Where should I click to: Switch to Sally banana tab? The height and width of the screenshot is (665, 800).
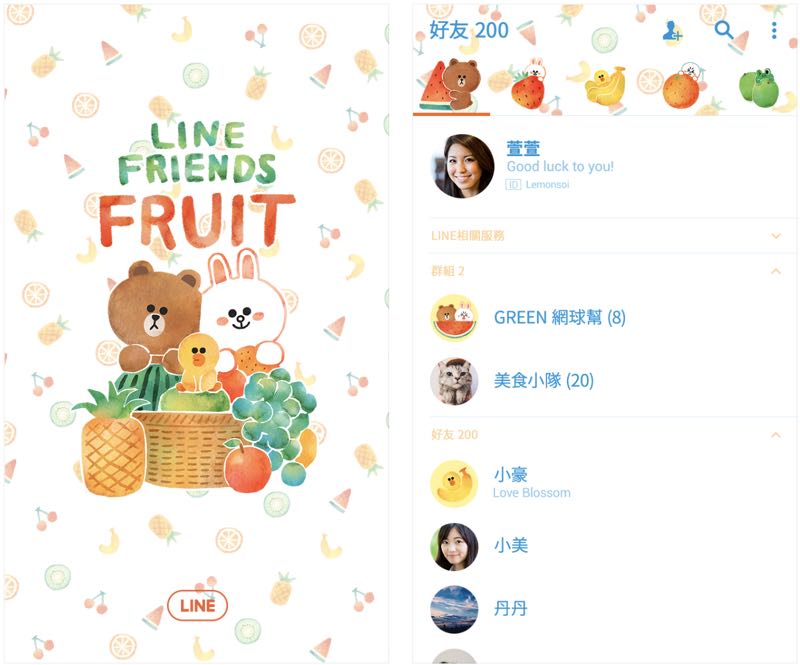click(x=605, y=84)
